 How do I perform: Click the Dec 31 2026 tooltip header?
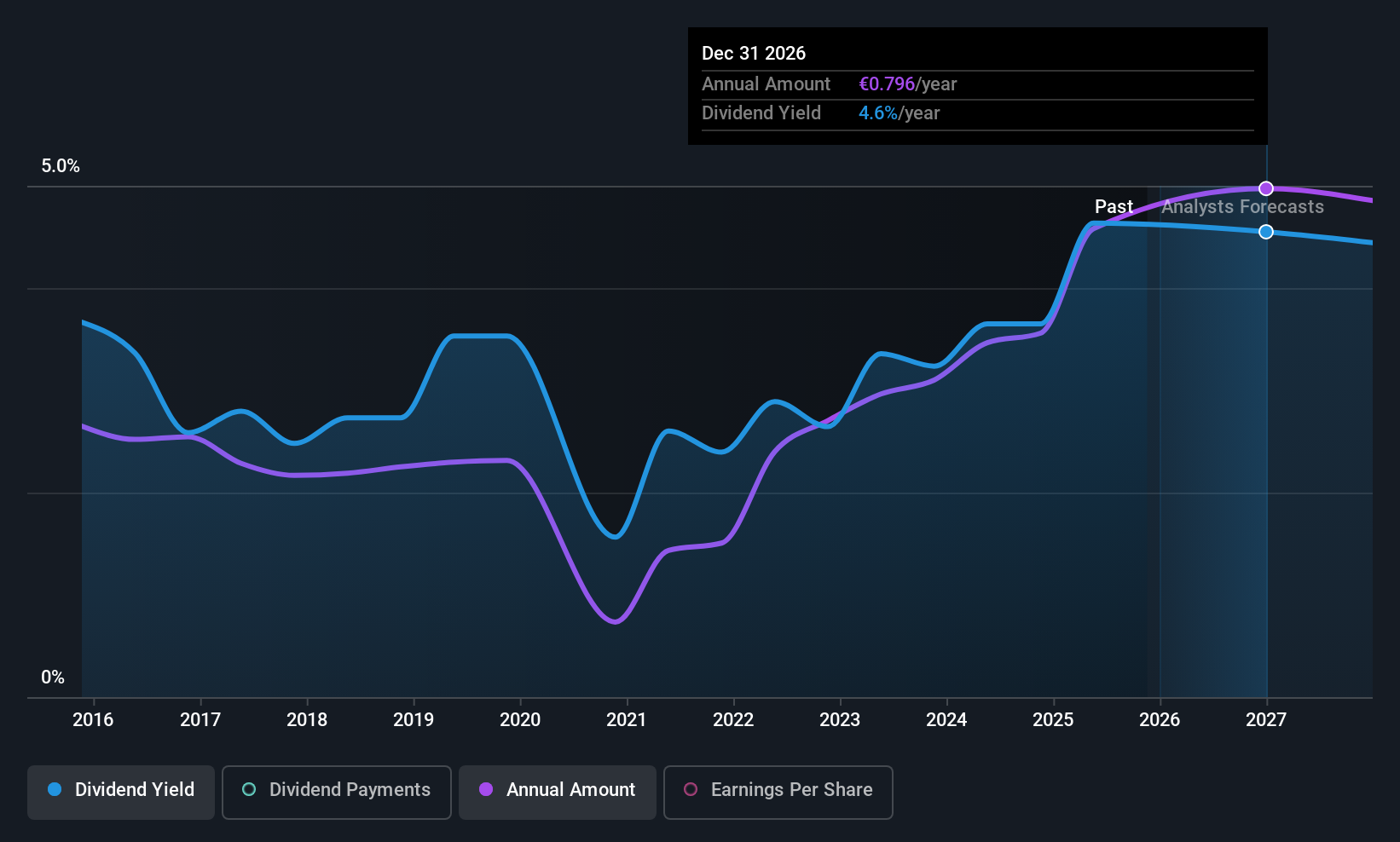point(754,53)
